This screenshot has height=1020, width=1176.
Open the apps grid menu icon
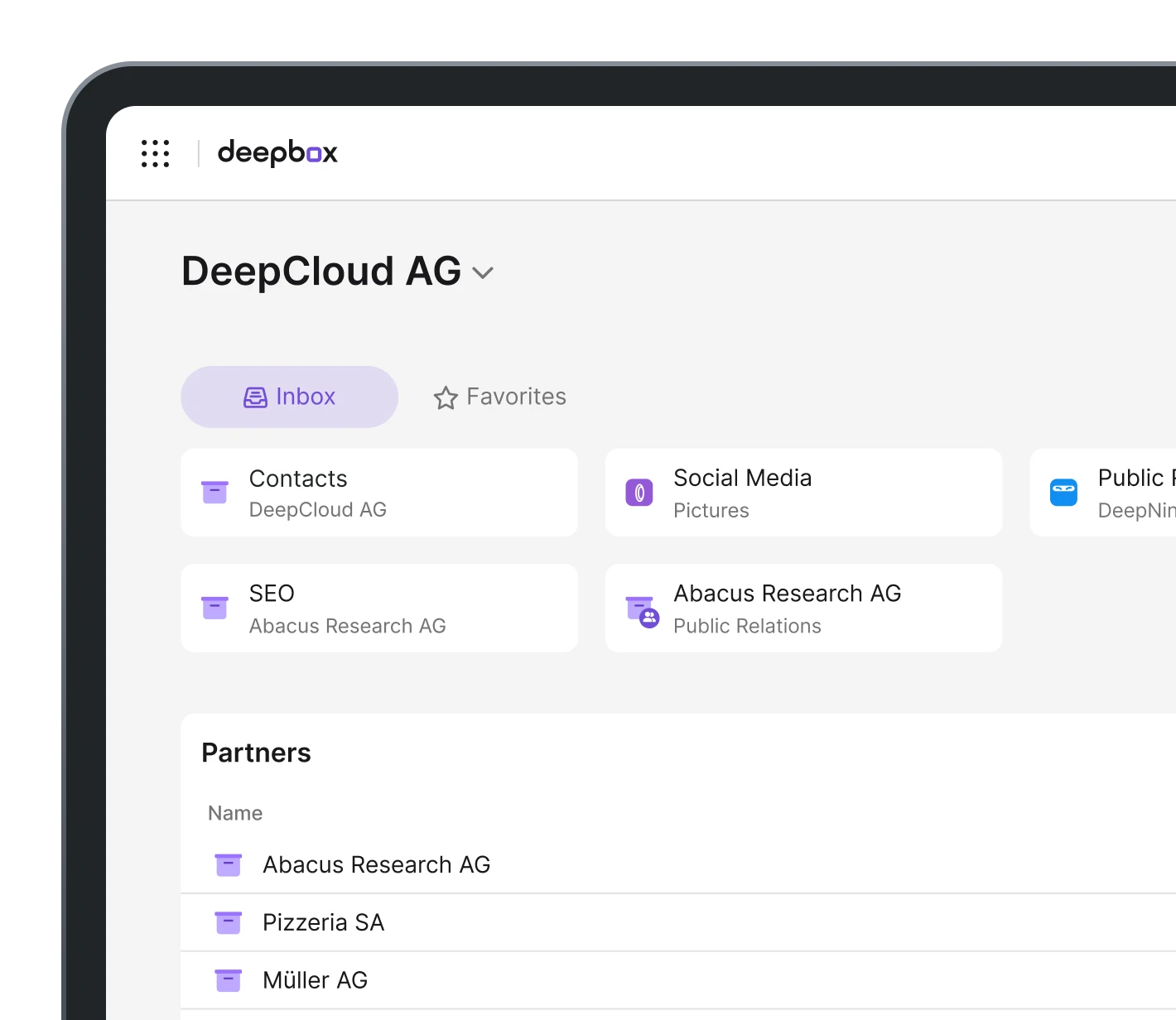(x=155, y=153)
